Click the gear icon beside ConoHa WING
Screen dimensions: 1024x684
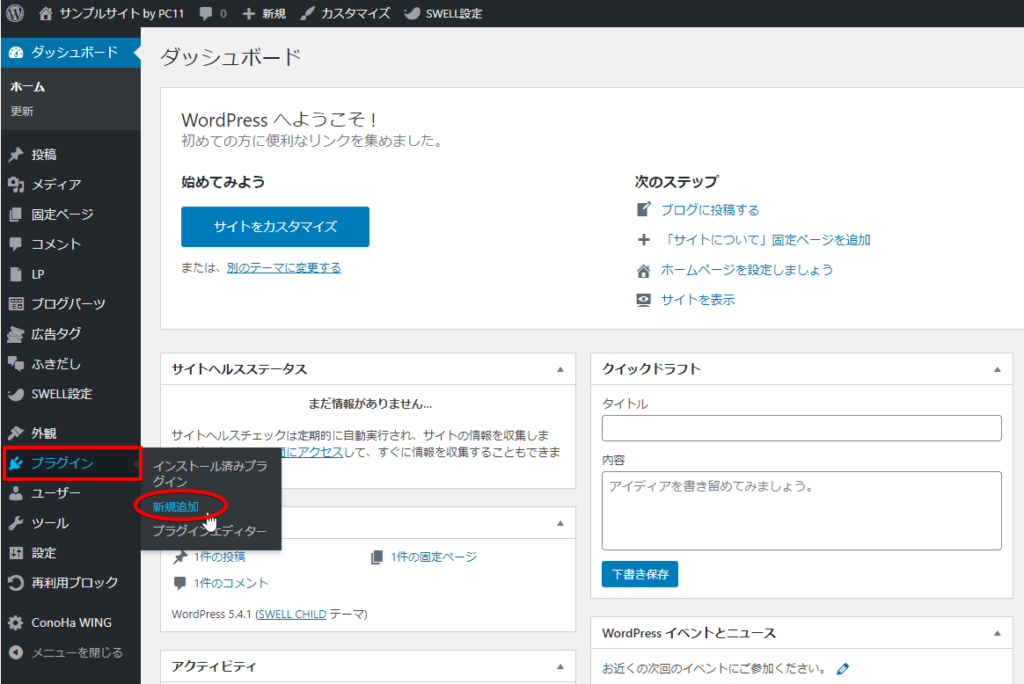click(16, 623)
